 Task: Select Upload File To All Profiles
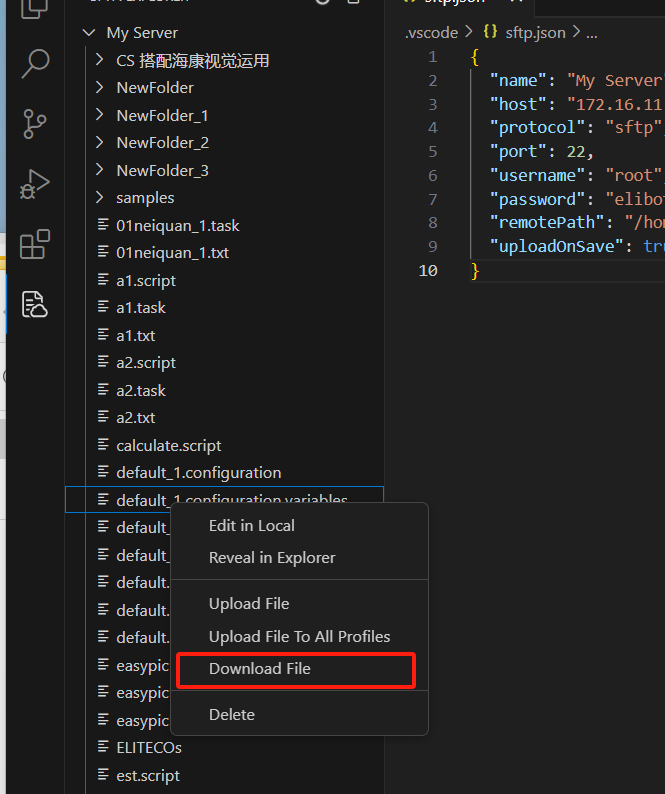coord(299,637)
